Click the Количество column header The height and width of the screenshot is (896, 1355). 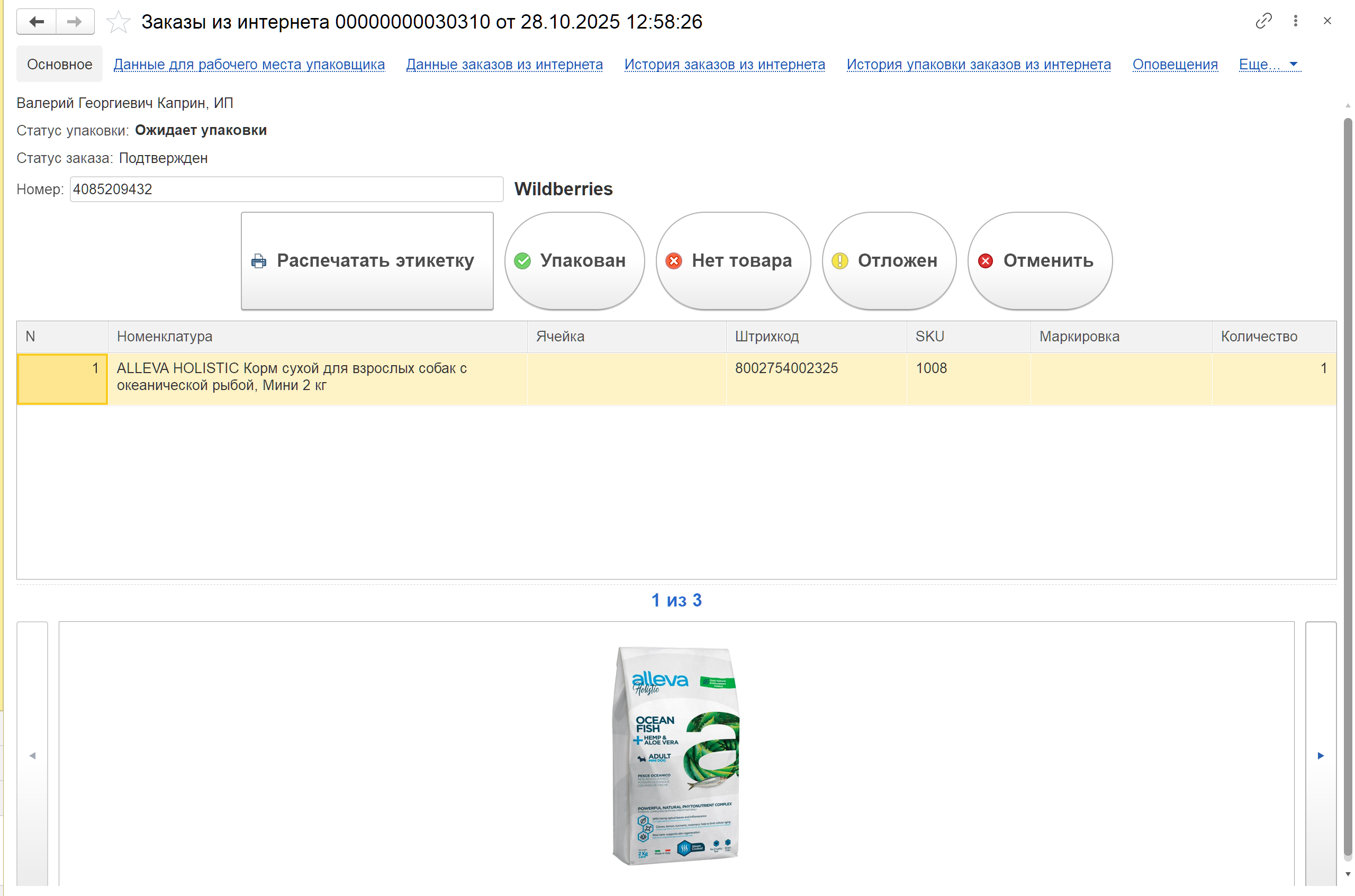[1274, 337]
